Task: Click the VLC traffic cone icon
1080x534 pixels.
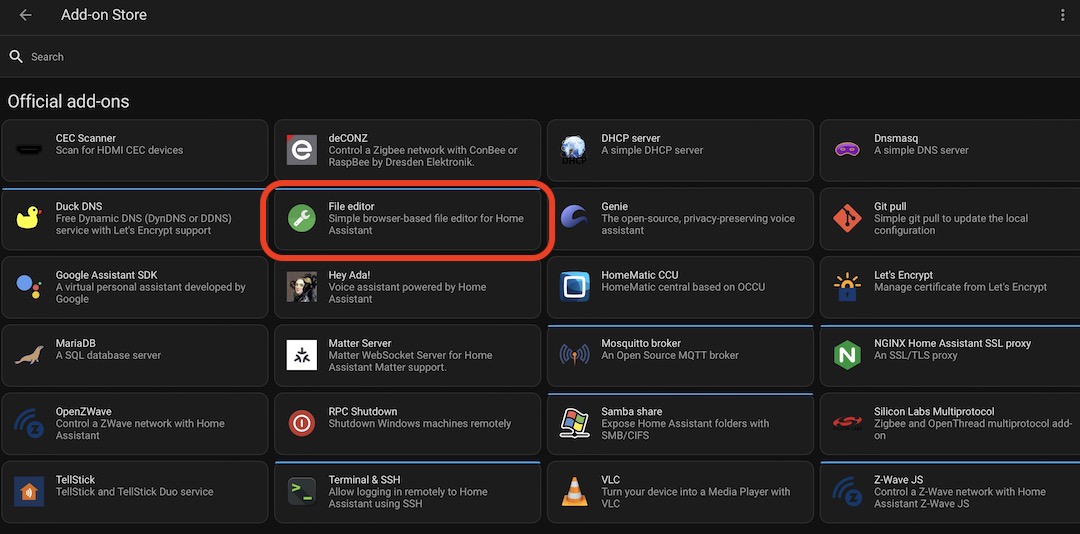Action: (x=574, y=491)
